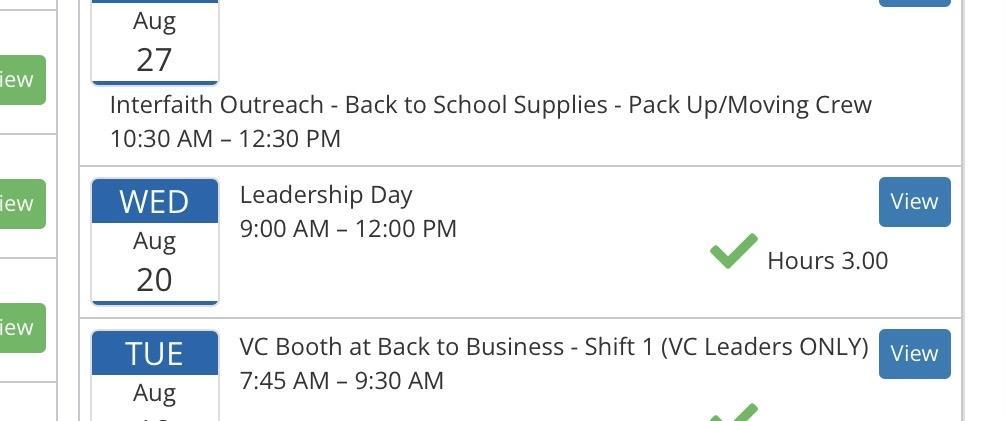Open the Interfaith Outreach Back to School Supplies event
This screenshot has height=421, width=1007.
(x=490, y=105)
